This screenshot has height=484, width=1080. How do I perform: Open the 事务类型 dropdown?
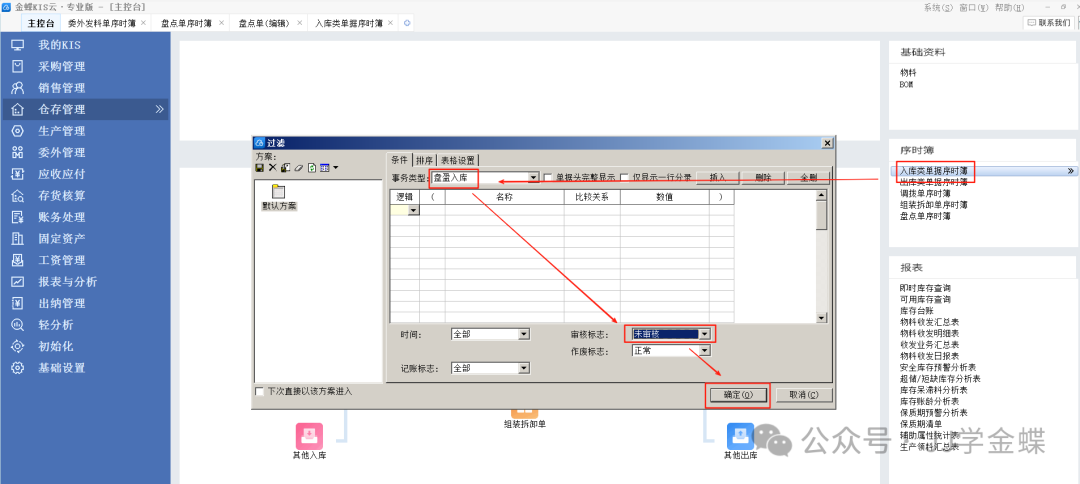pyautogui.click(x=533, y=177)
